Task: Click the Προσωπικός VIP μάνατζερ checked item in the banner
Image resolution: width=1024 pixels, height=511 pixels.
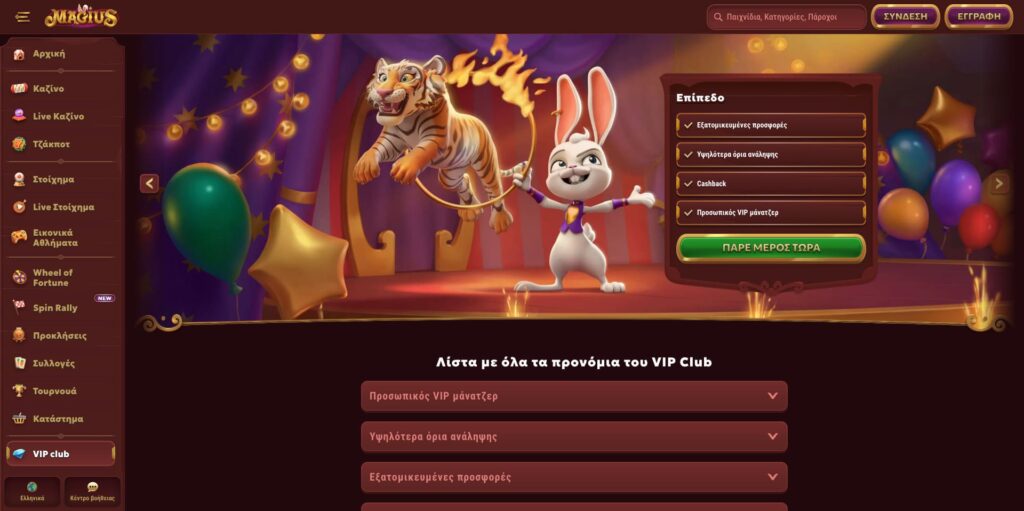Action: tap(771, 212)
